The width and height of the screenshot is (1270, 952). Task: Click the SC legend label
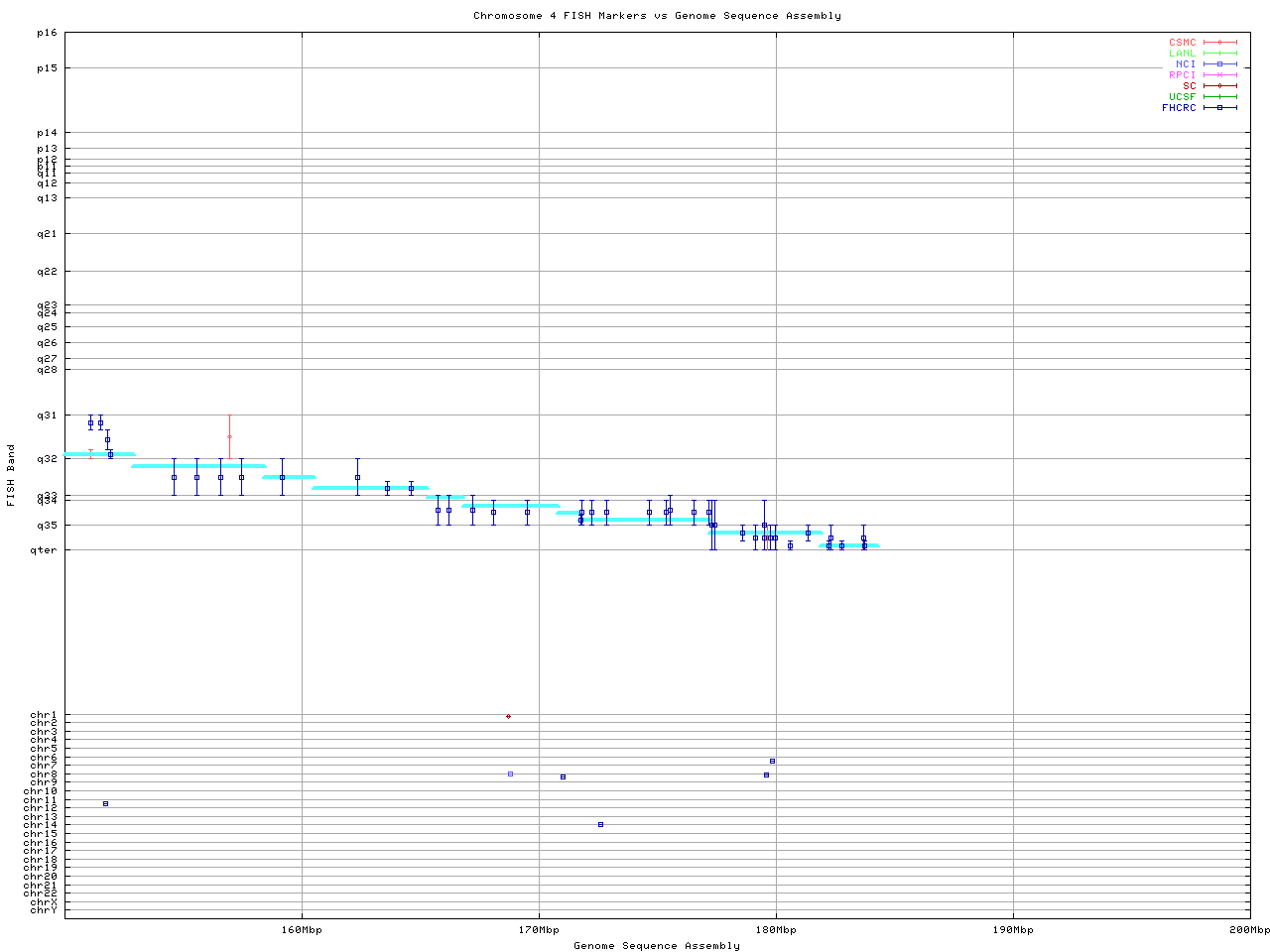coord(1189,86)
